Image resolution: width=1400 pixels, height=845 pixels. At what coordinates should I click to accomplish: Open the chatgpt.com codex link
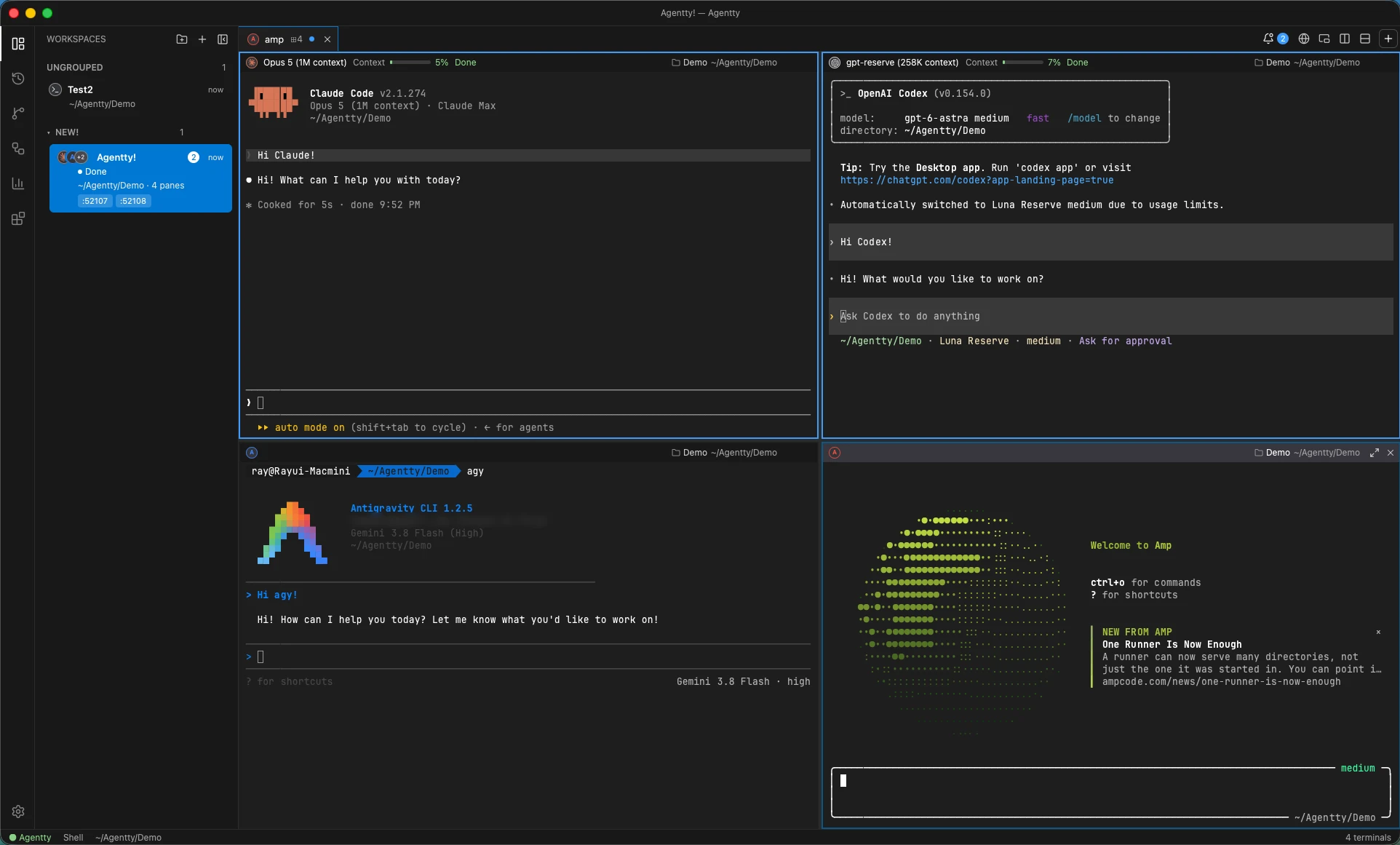[977, 180]
